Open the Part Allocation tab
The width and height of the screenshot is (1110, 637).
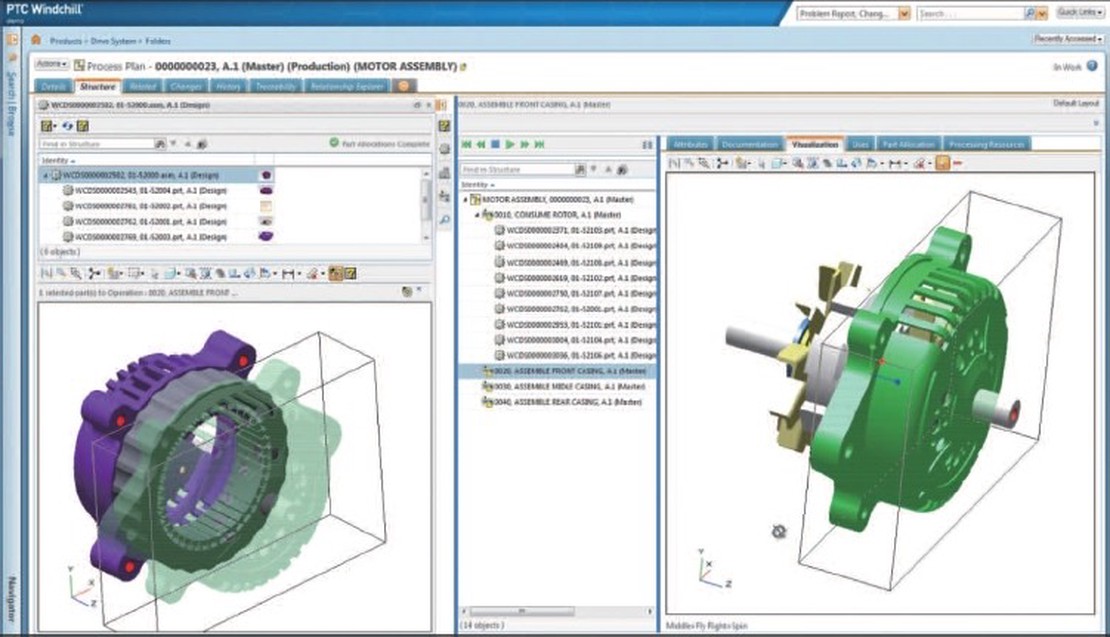click(909, 145)
